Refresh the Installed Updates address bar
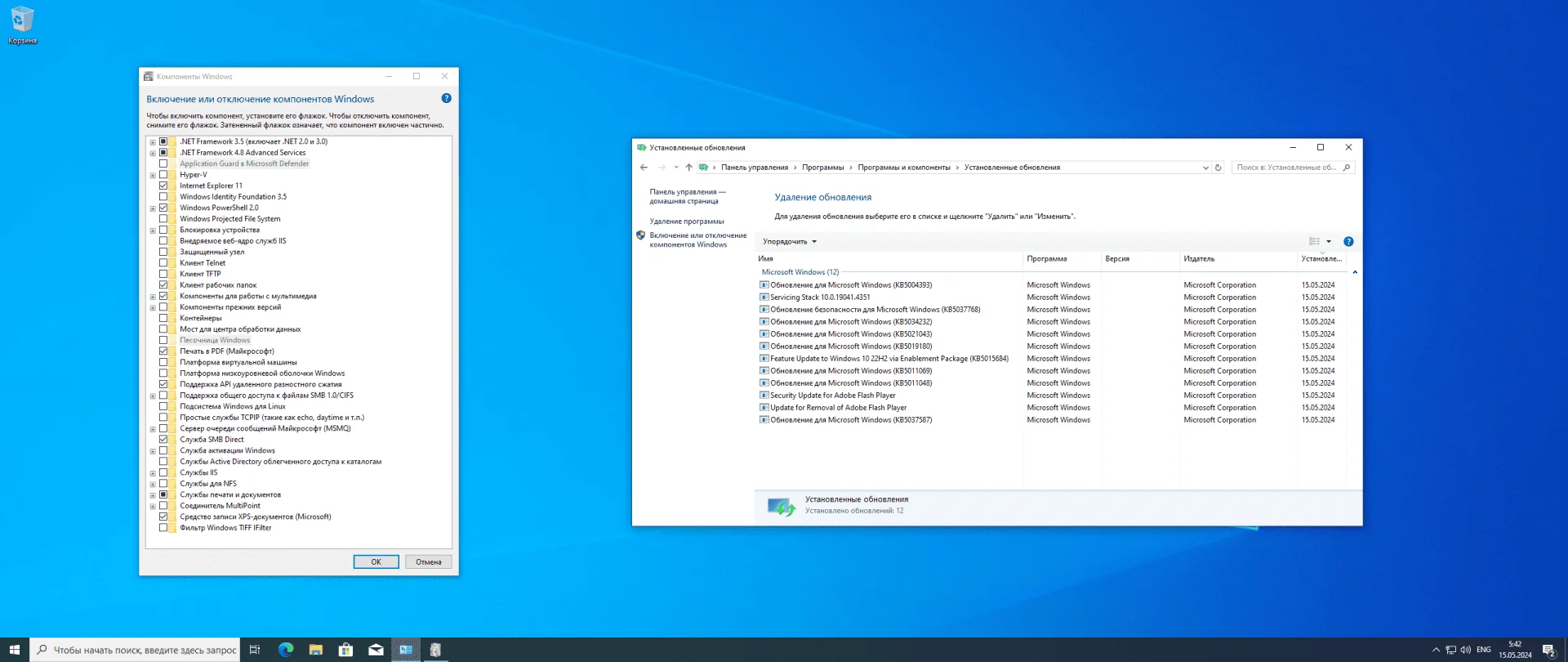The width and height of the screenshot is (1568, 662). pyautogui.click(x=1218, y=168)
